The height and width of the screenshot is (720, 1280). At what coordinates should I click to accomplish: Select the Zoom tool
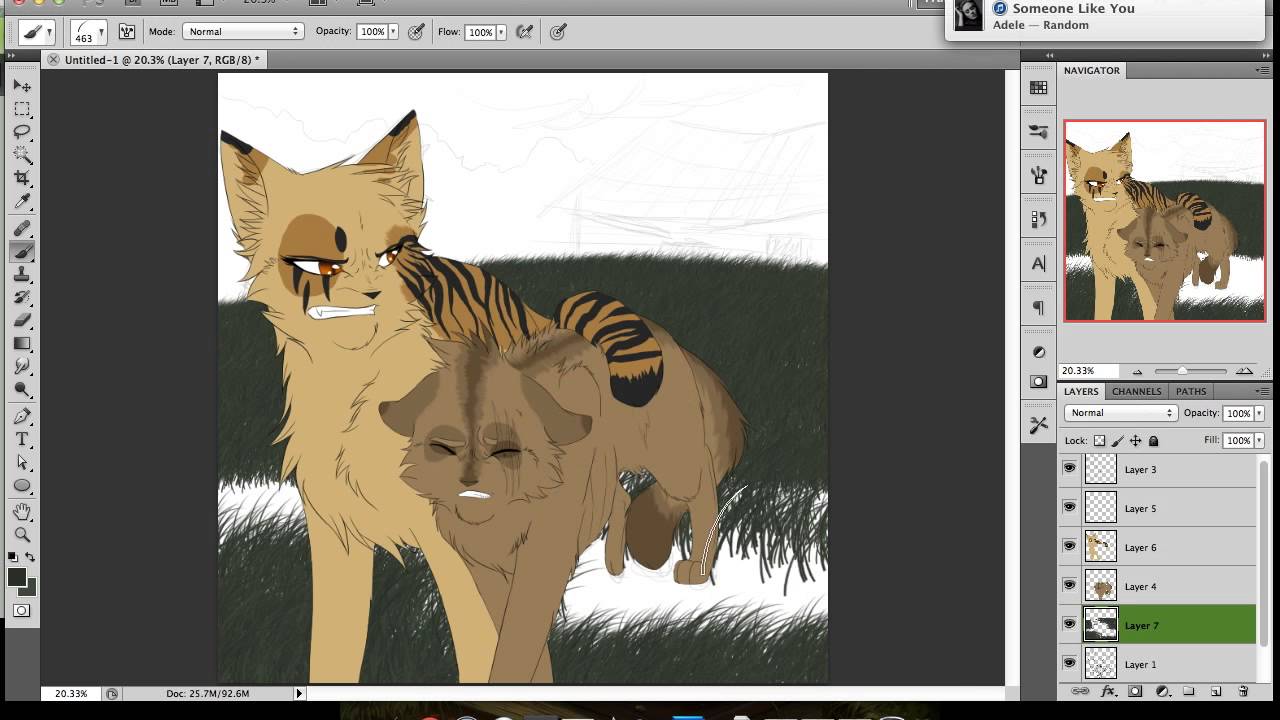click(x=22, y=535)
